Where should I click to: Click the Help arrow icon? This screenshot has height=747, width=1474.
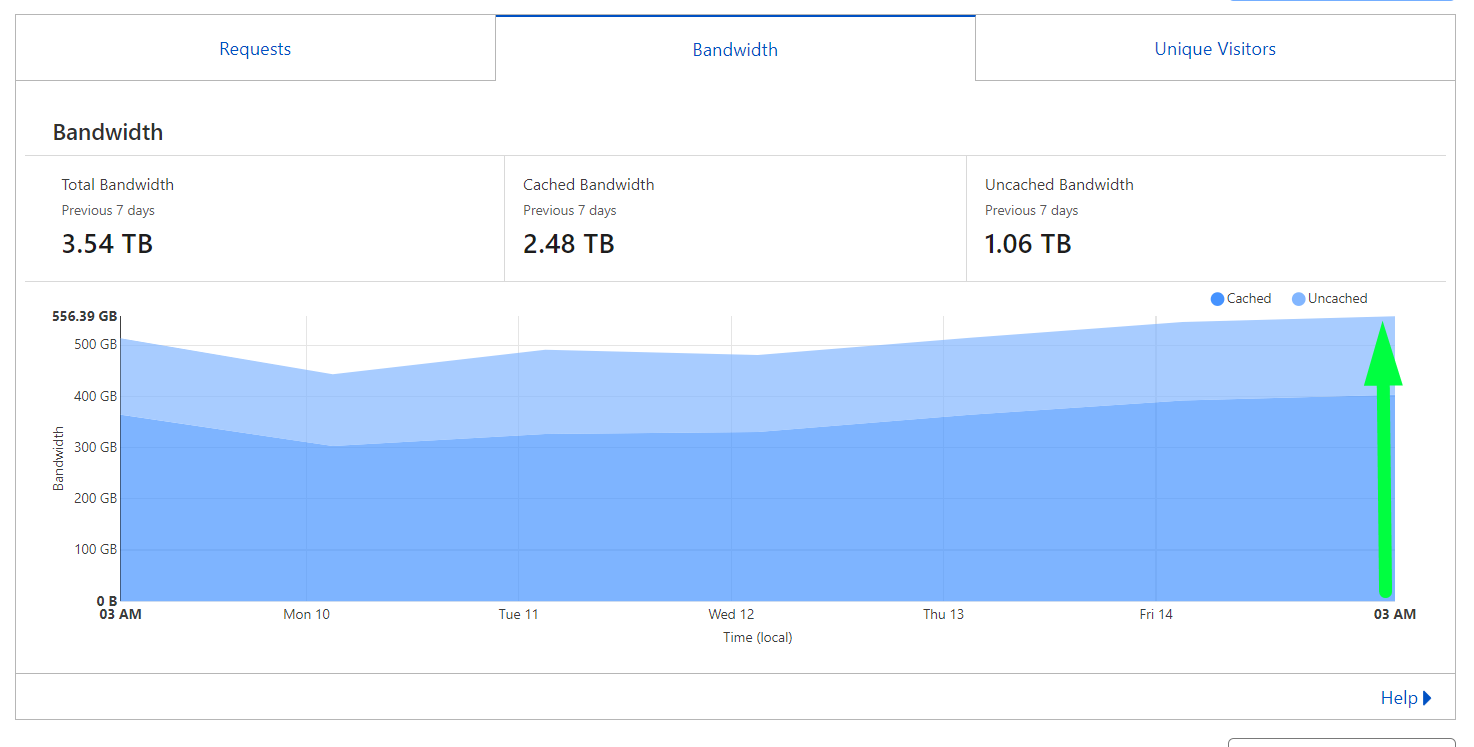tap(1427, 698)
